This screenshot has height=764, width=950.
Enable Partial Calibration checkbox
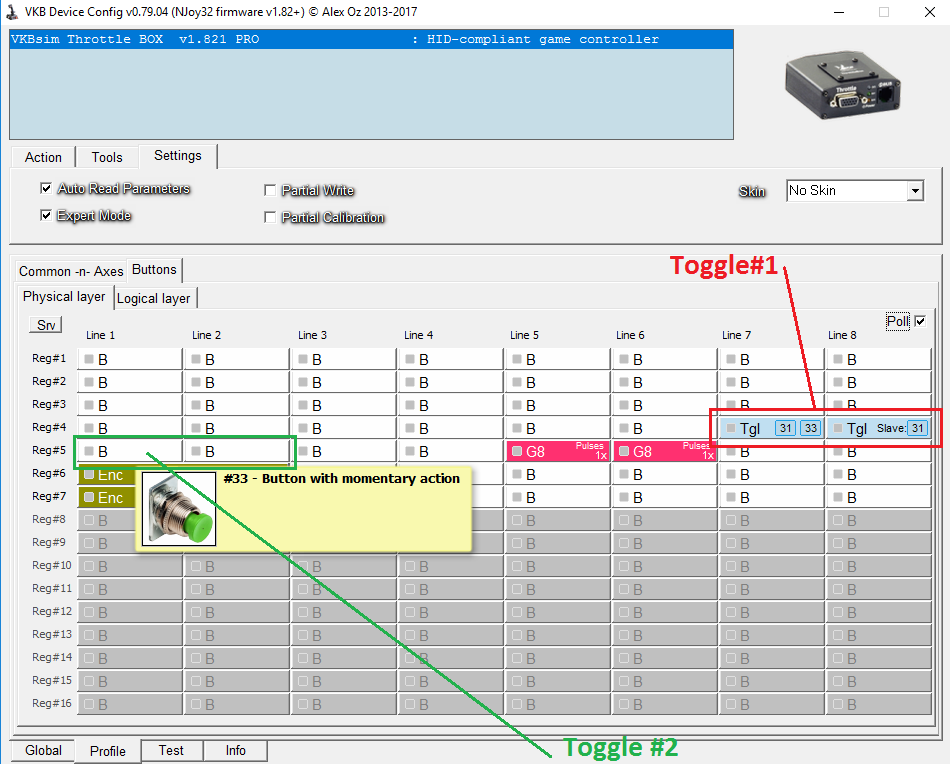(x=270, y=217)
